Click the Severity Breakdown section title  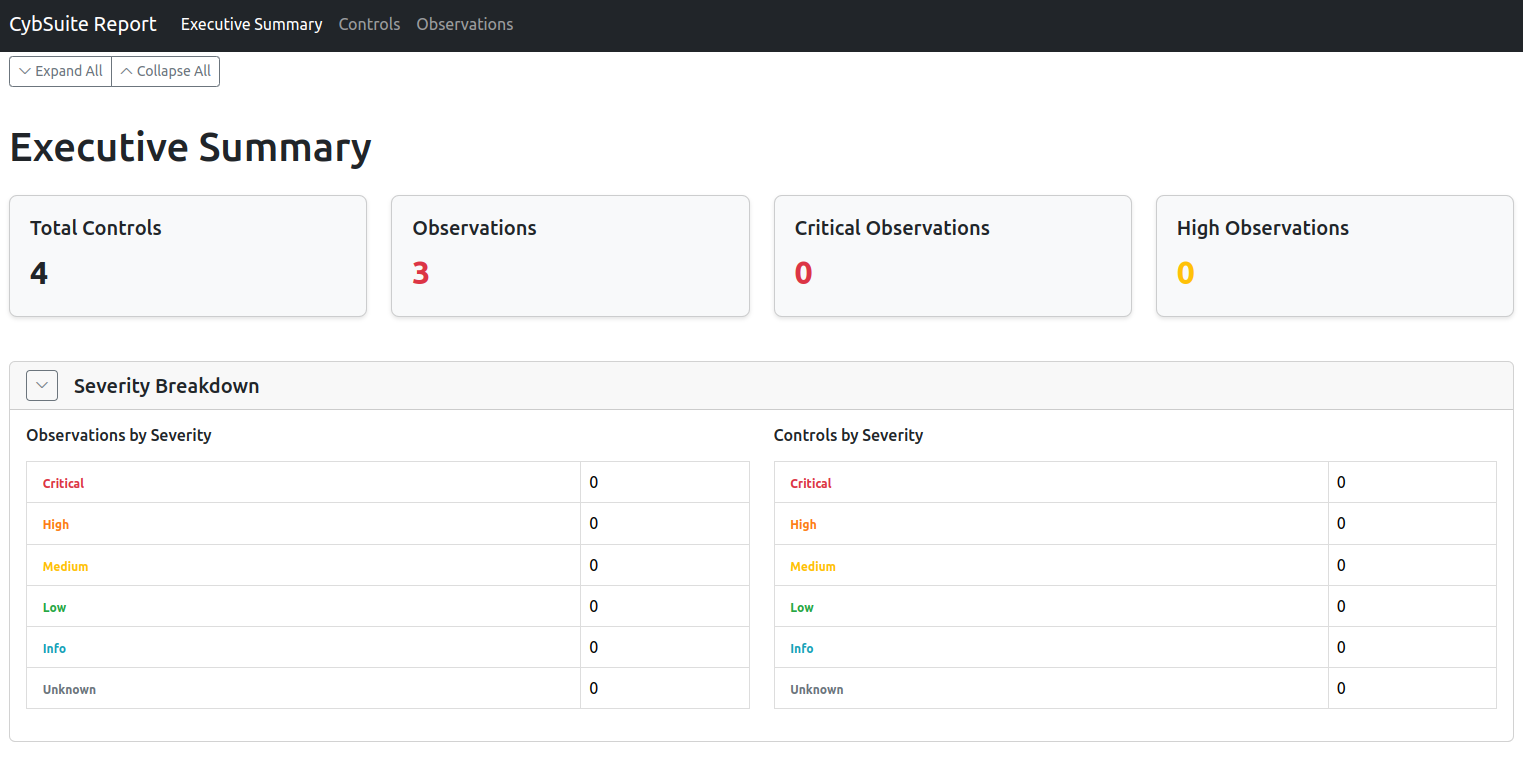166,386
